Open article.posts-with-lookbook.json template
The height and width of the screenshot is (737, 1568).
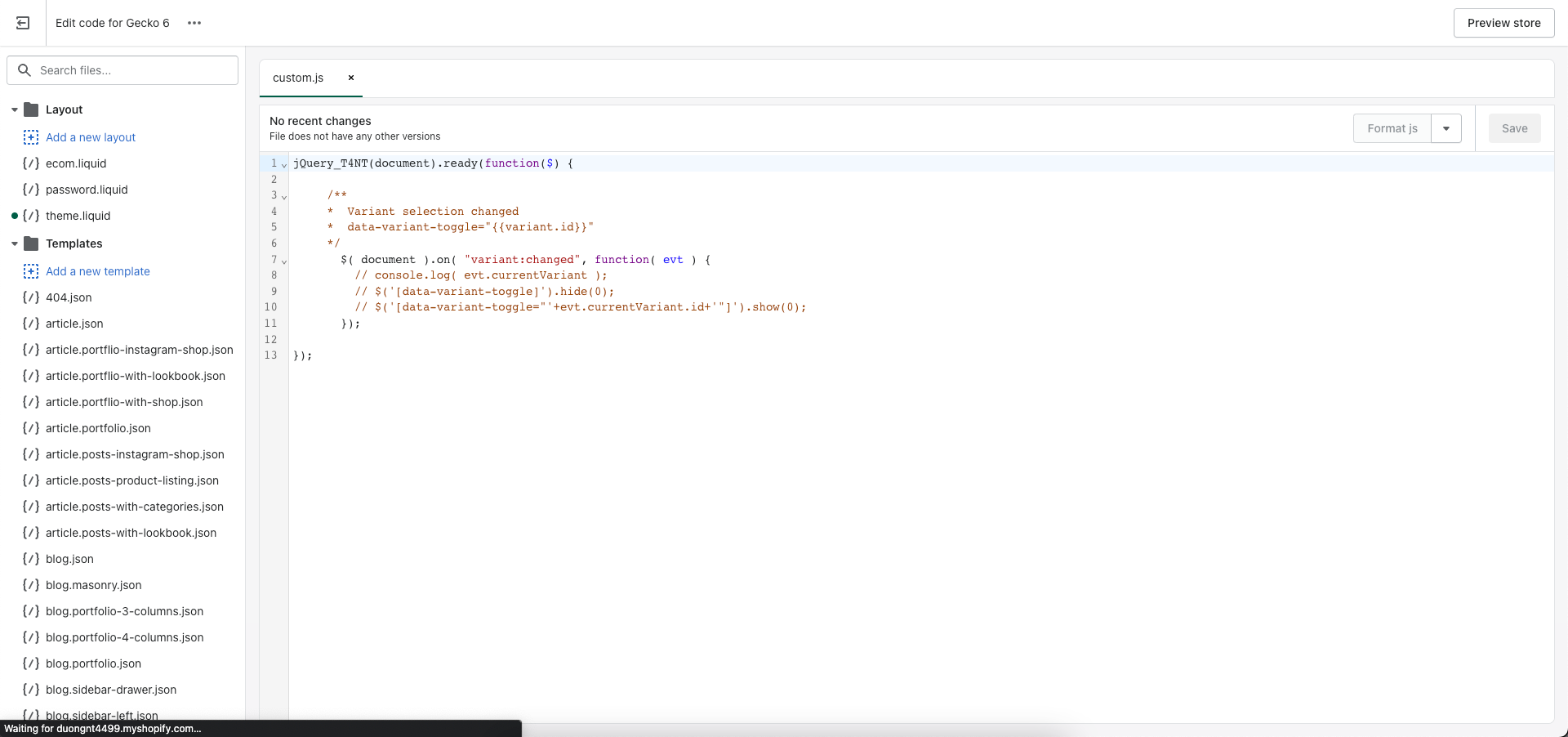coord(131,533)
